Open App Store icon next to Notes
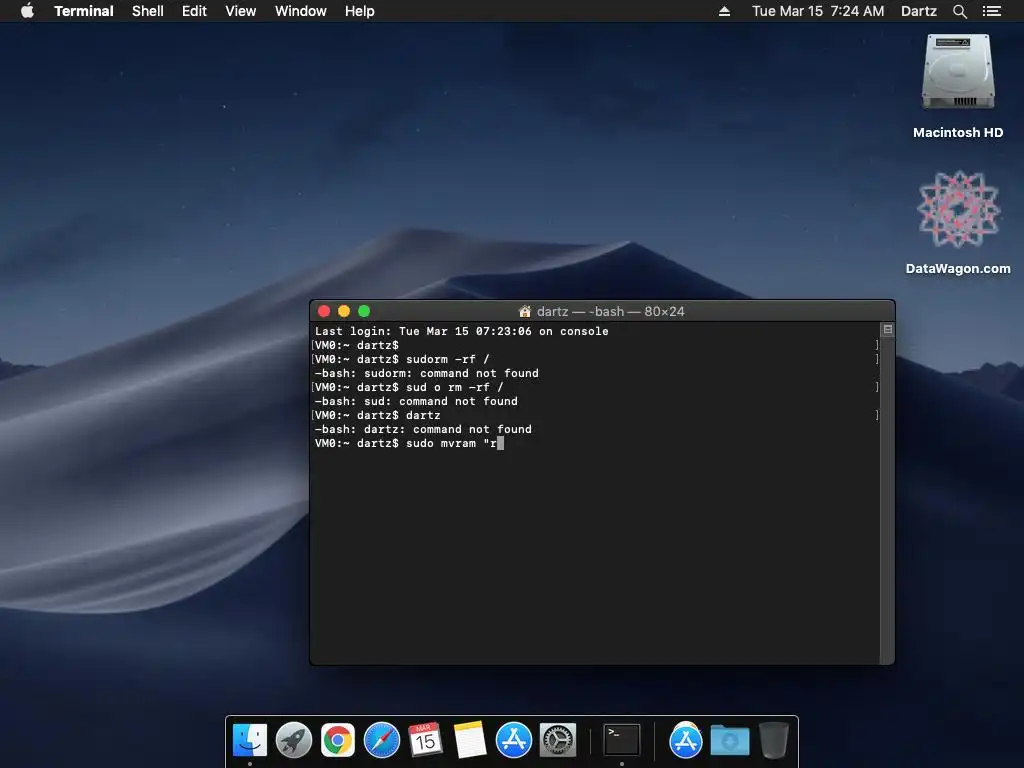The height and width of the screenshot is (768, 1024). [x=513, y=740]
